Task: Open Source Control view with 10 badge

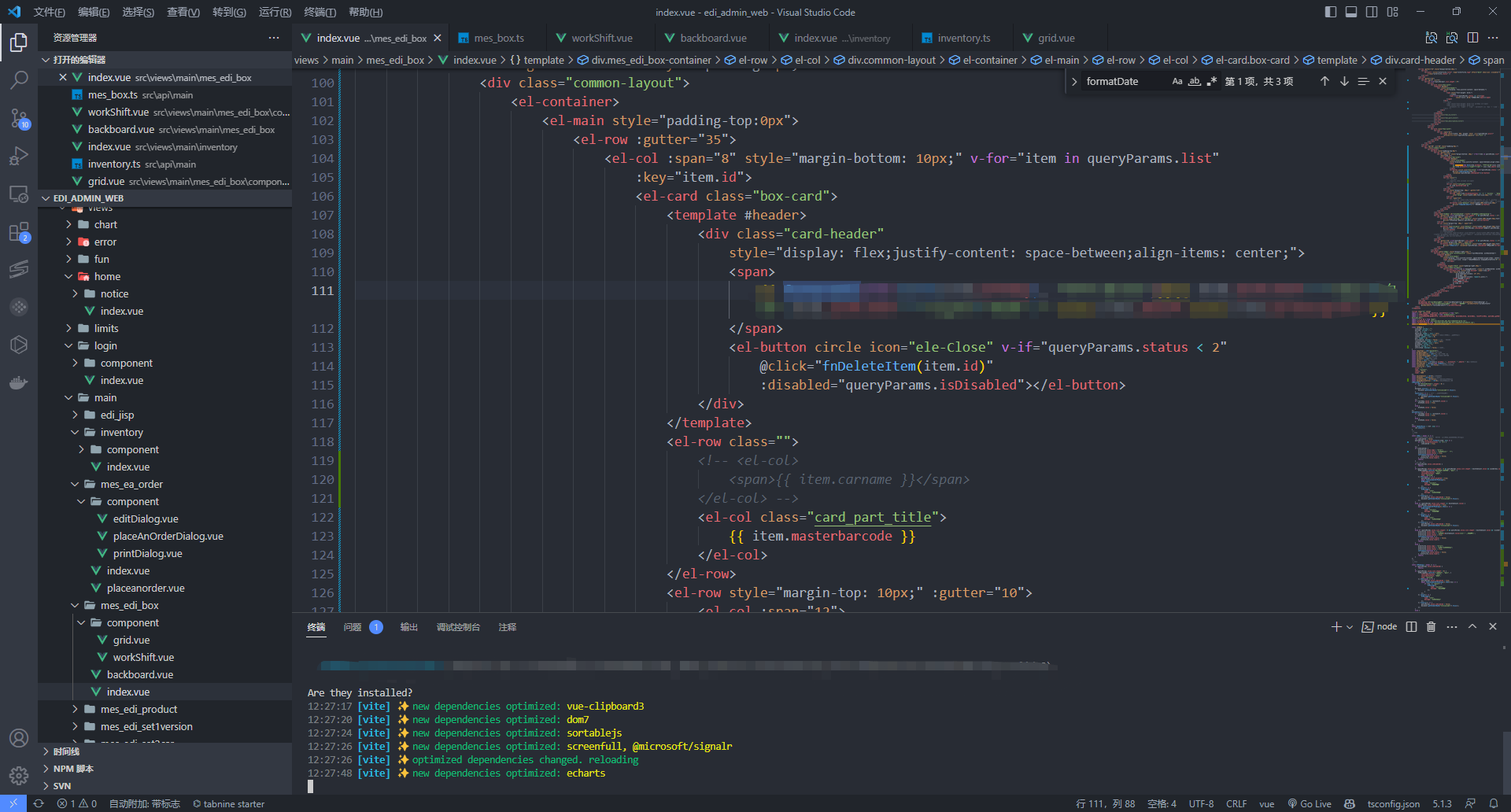Action: (x=19, y=118)
